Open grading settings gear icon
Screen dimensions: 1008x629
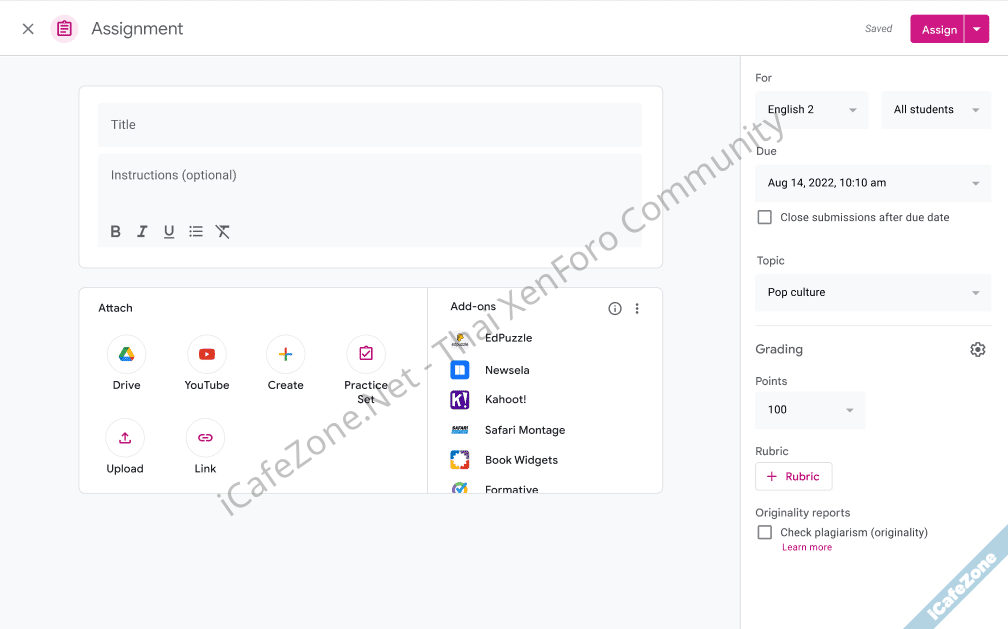click(977, 349)
